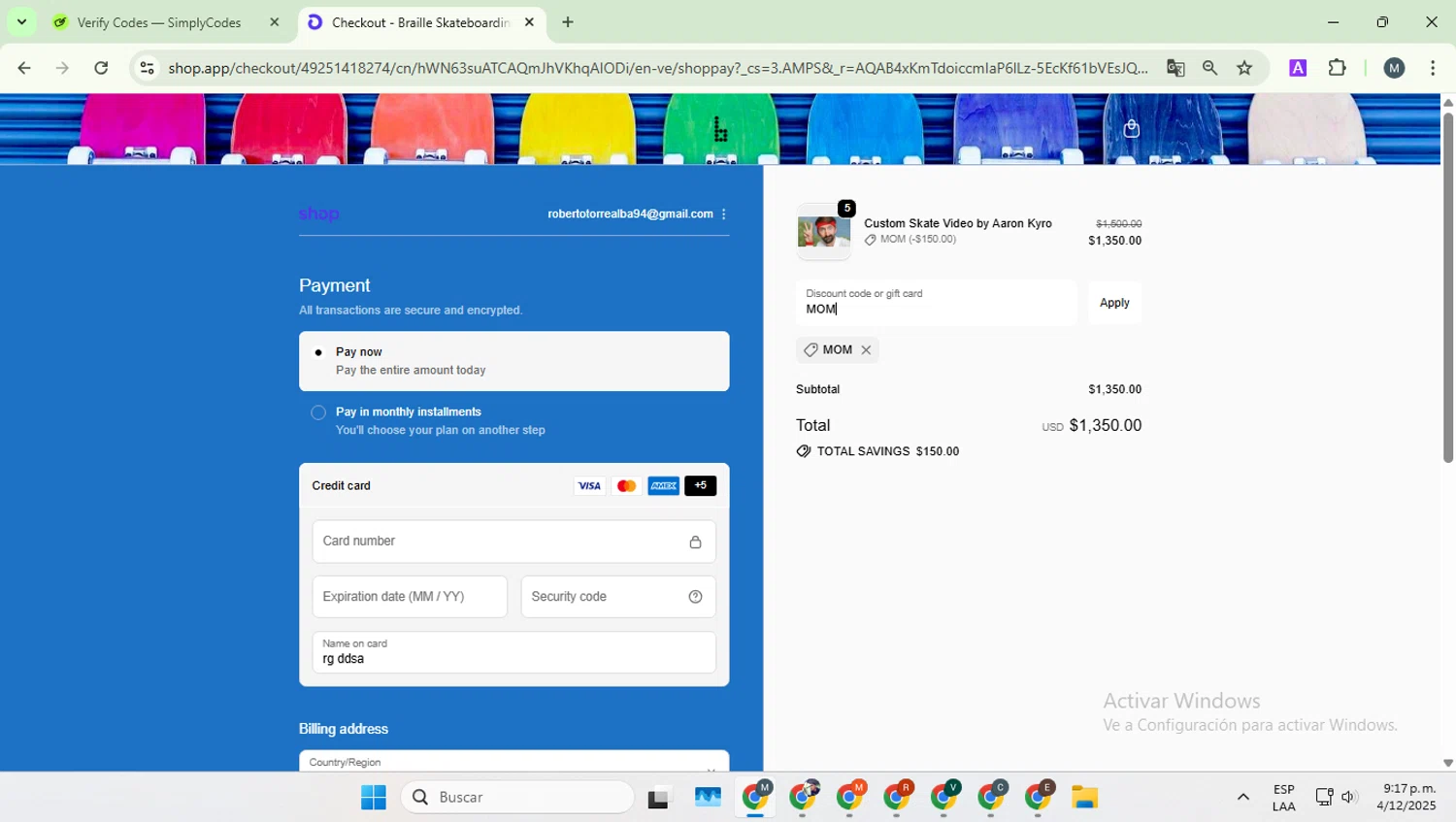Reload the checkout page
This screenshot has height=822, width=1456.
[x=101, y=68]
